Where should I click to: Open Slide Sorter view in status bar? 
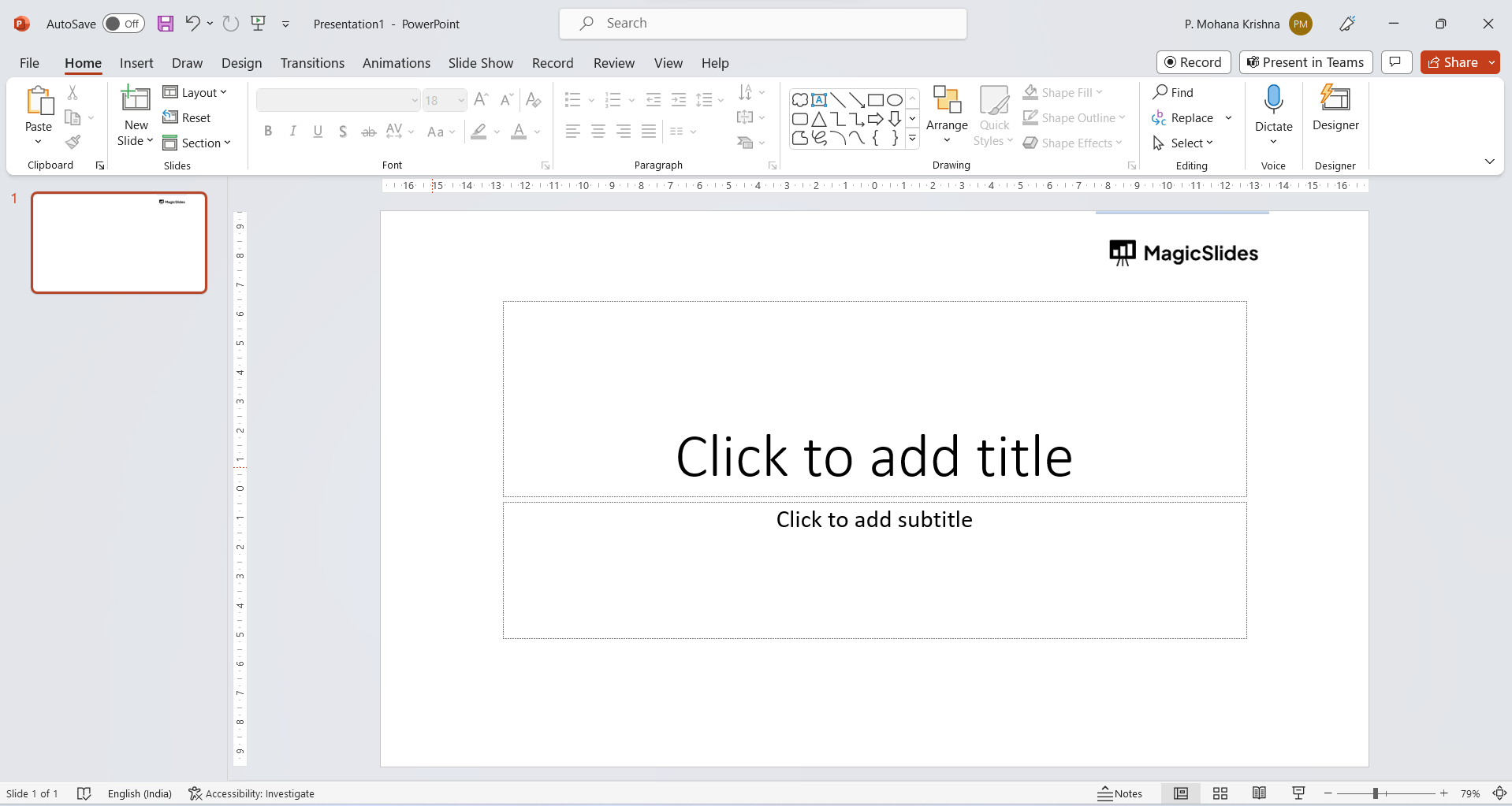(x=1220, y=793)
